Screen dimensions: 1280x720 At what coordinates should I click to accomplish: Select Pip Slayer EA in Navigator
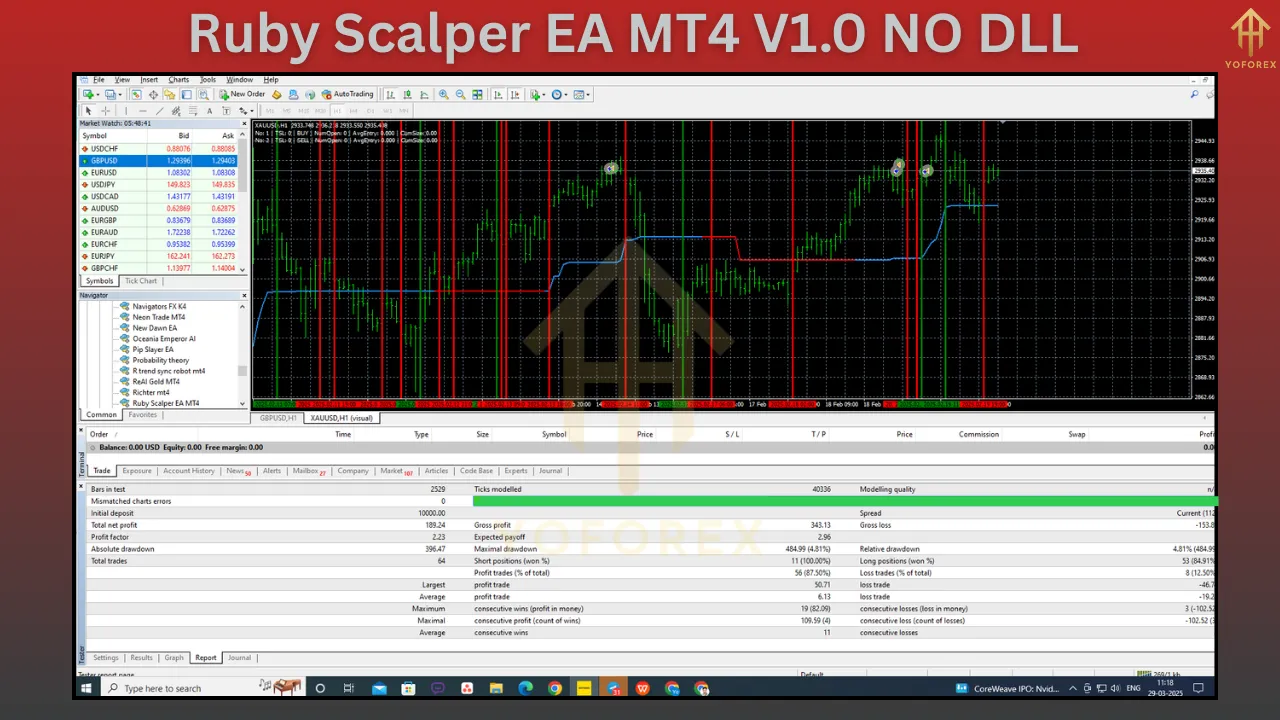[x=153, y=349]
